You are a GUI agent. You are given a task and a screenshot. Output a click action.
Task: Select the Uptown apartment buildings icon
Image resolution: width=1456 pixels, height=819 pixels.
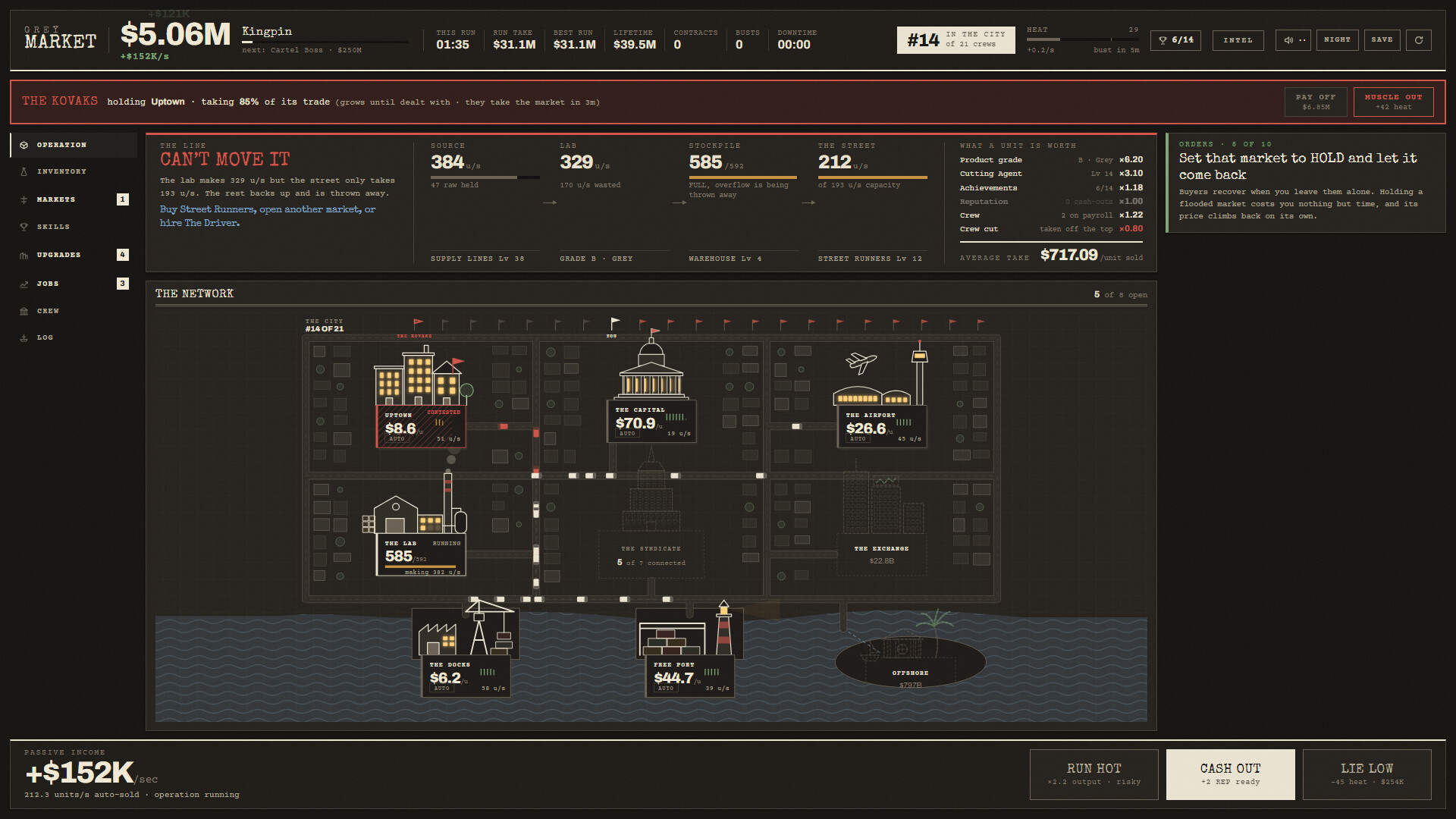pos(418,375)
